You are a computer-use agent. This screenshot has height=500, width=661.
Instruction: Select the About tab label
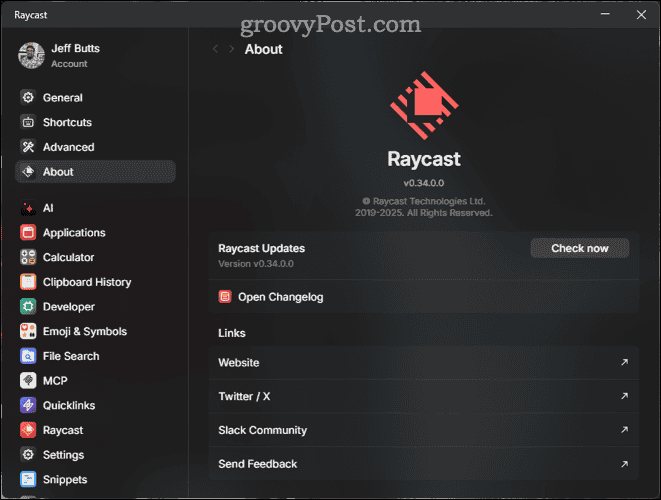click(58, 172)
